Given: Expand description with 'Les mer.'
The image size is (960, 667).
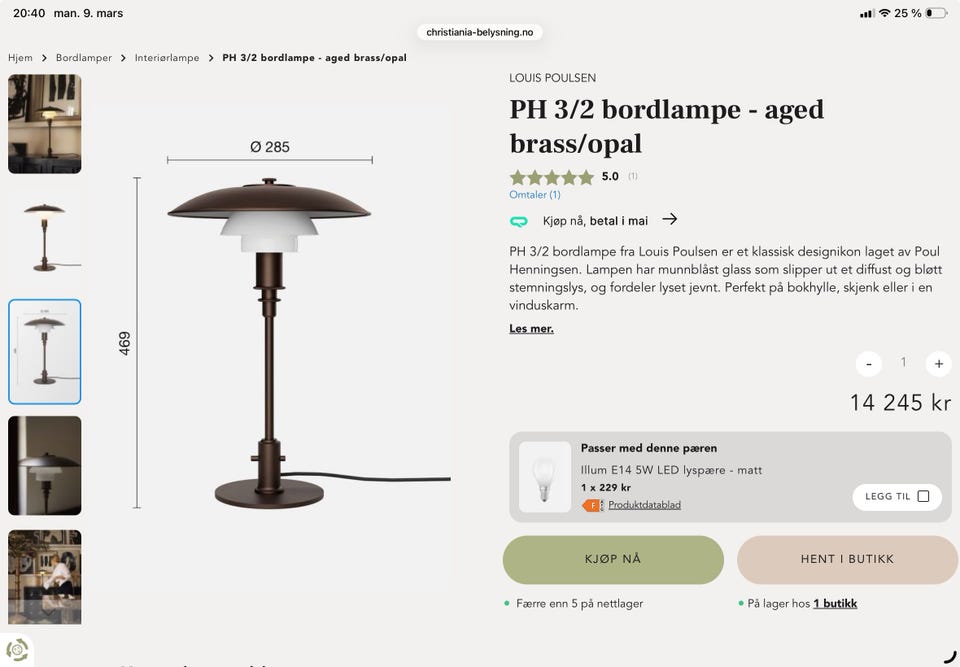Looking at the screenshot, I should point(531,329).
